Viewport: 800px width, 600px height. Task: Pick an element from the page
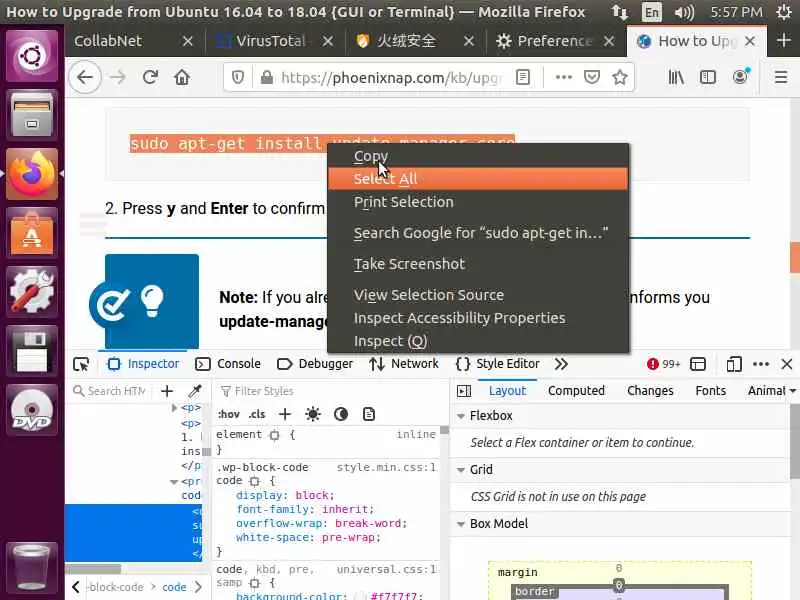[x=81, y=364]
